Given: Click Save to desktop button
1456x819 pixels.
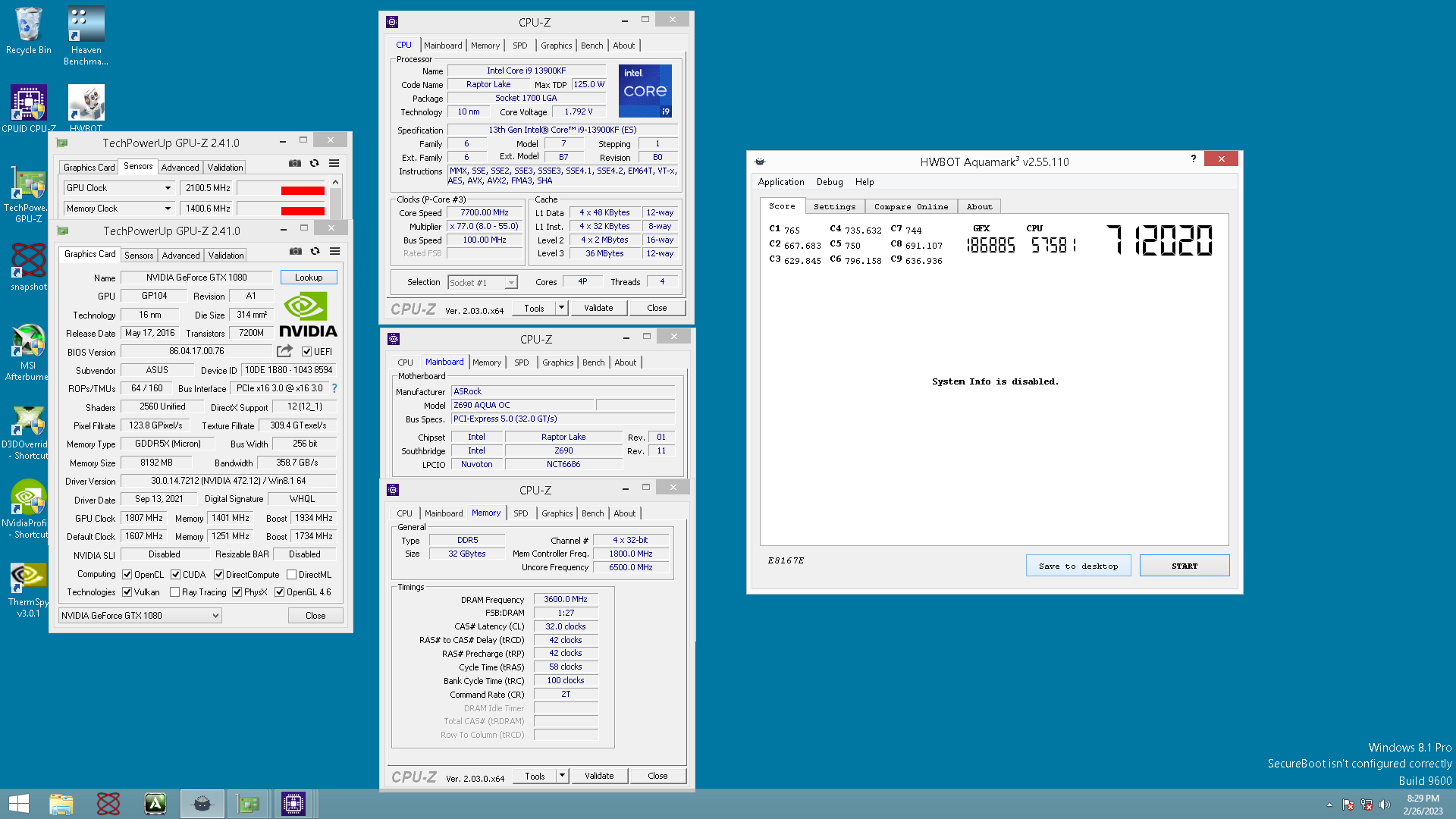Looking at the screenshot, I should click(x=1078, y=566).
